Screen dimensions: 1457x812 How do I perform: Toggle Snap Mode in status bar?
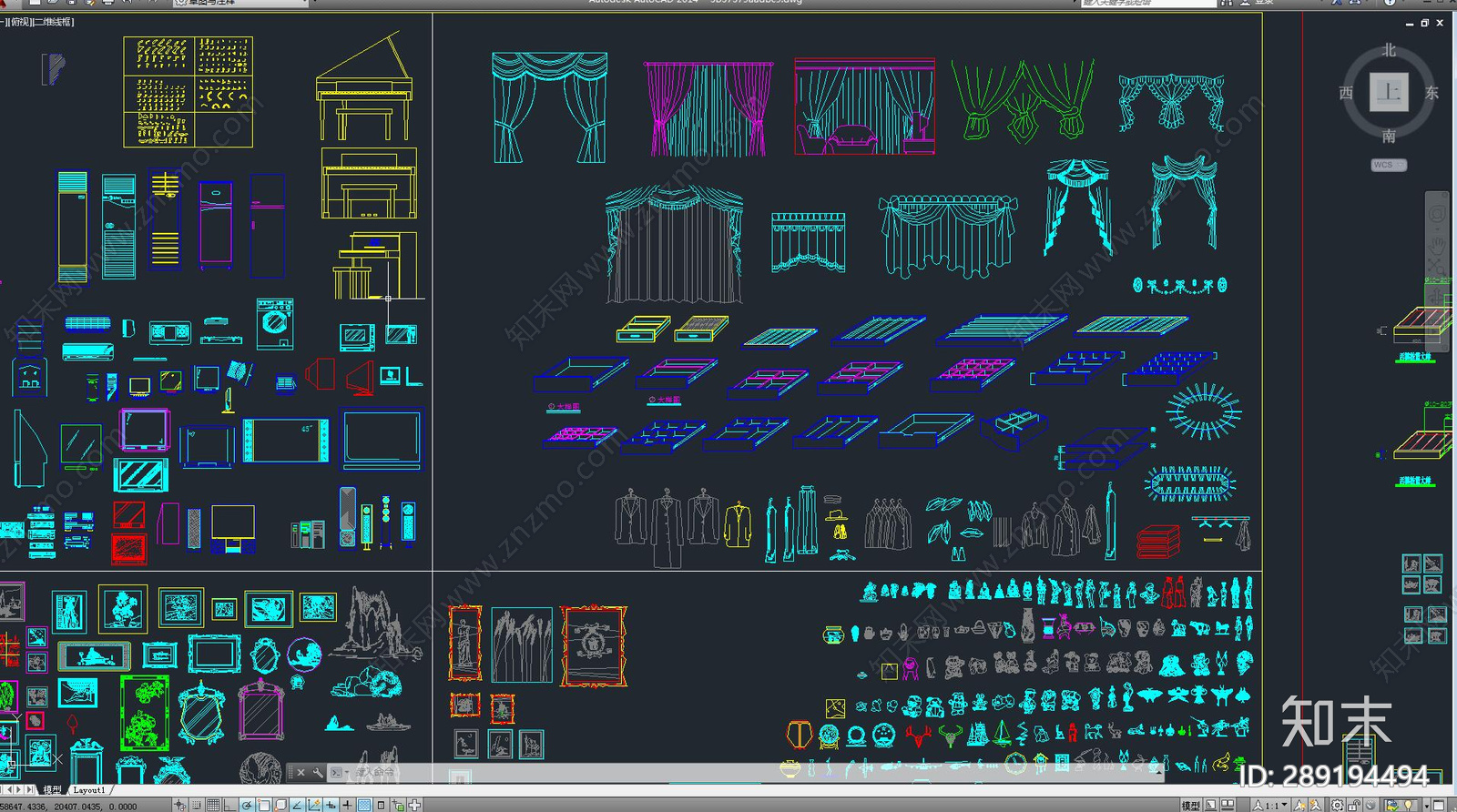[x=196, y=806]
